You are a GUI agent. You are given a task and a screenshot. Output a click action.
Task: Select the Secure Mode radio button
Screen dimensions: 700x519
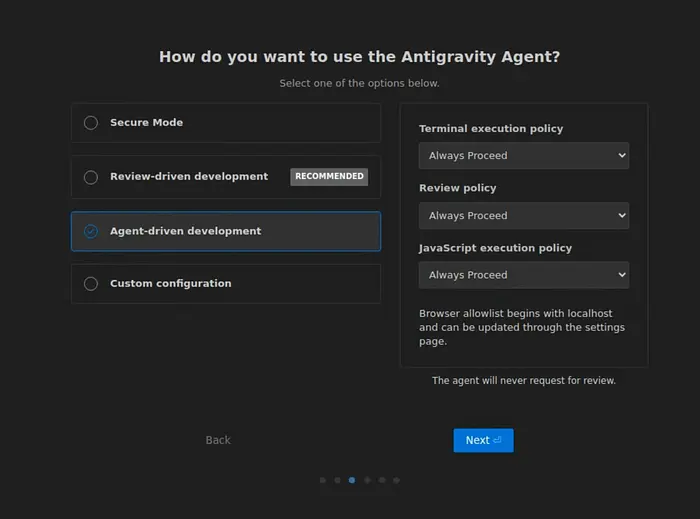coord(91,123)
